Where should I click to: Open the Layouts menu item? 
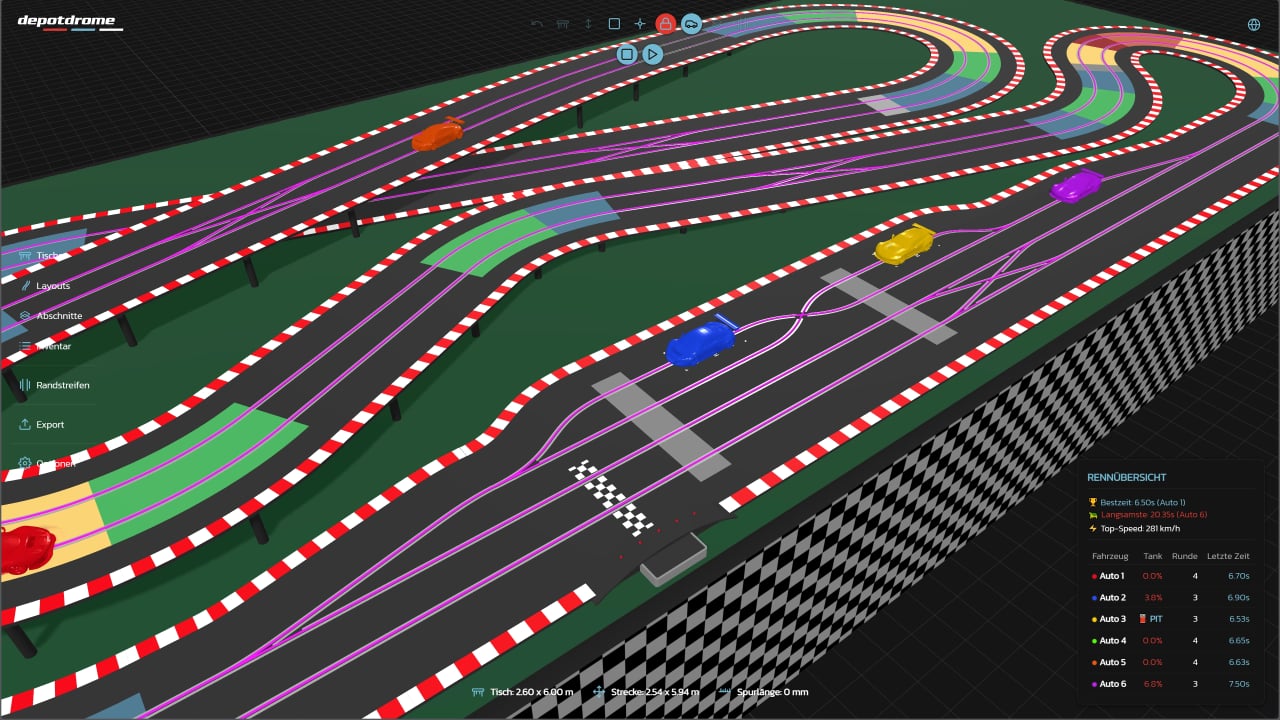(x=45, y=286)
